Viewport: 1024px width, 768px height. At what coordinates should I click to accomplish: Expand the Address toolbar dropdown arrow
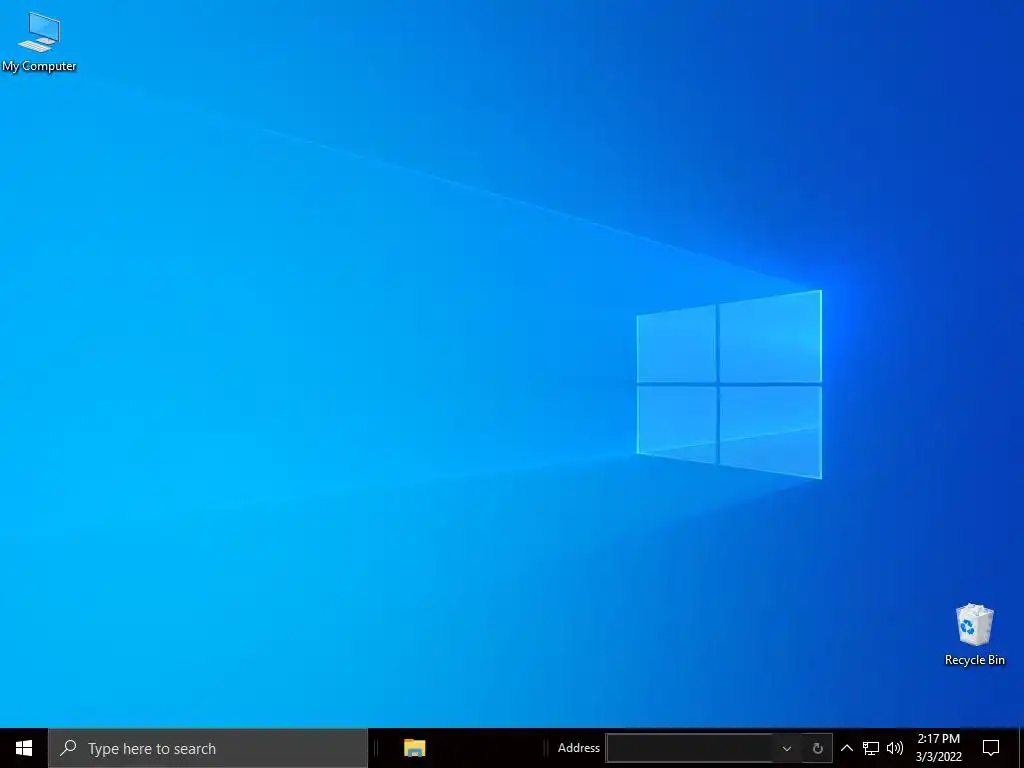tap(787, 749)
